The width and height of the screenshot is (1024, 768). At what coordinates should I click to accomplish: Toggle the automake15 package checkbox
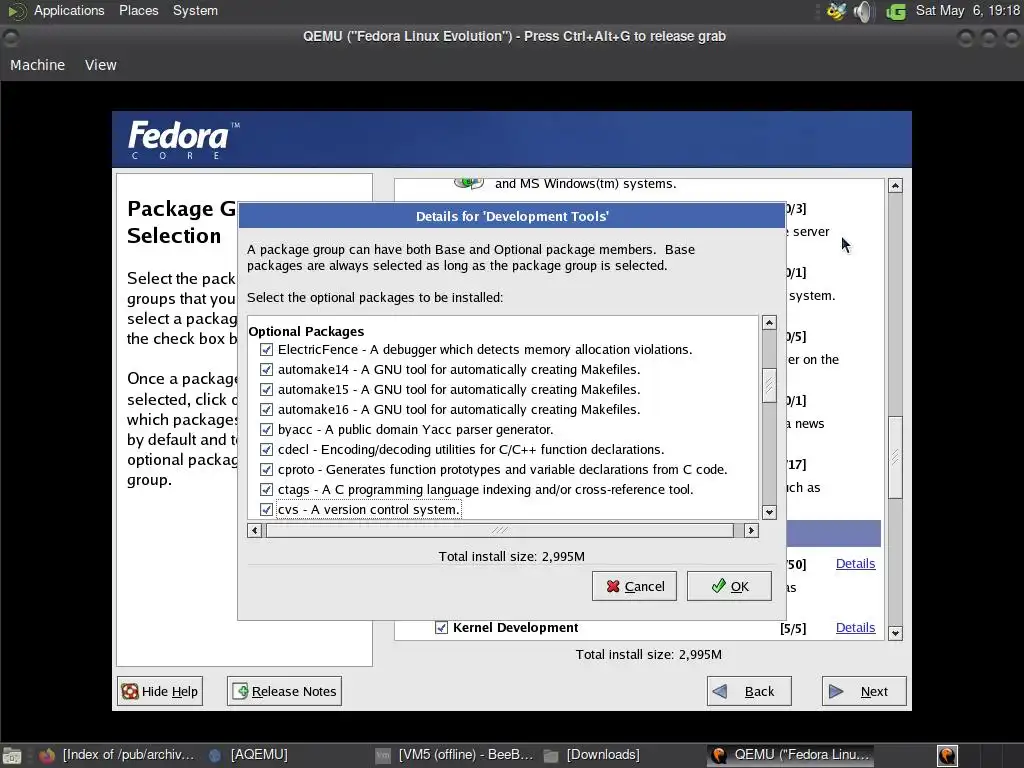coord(266,390)
